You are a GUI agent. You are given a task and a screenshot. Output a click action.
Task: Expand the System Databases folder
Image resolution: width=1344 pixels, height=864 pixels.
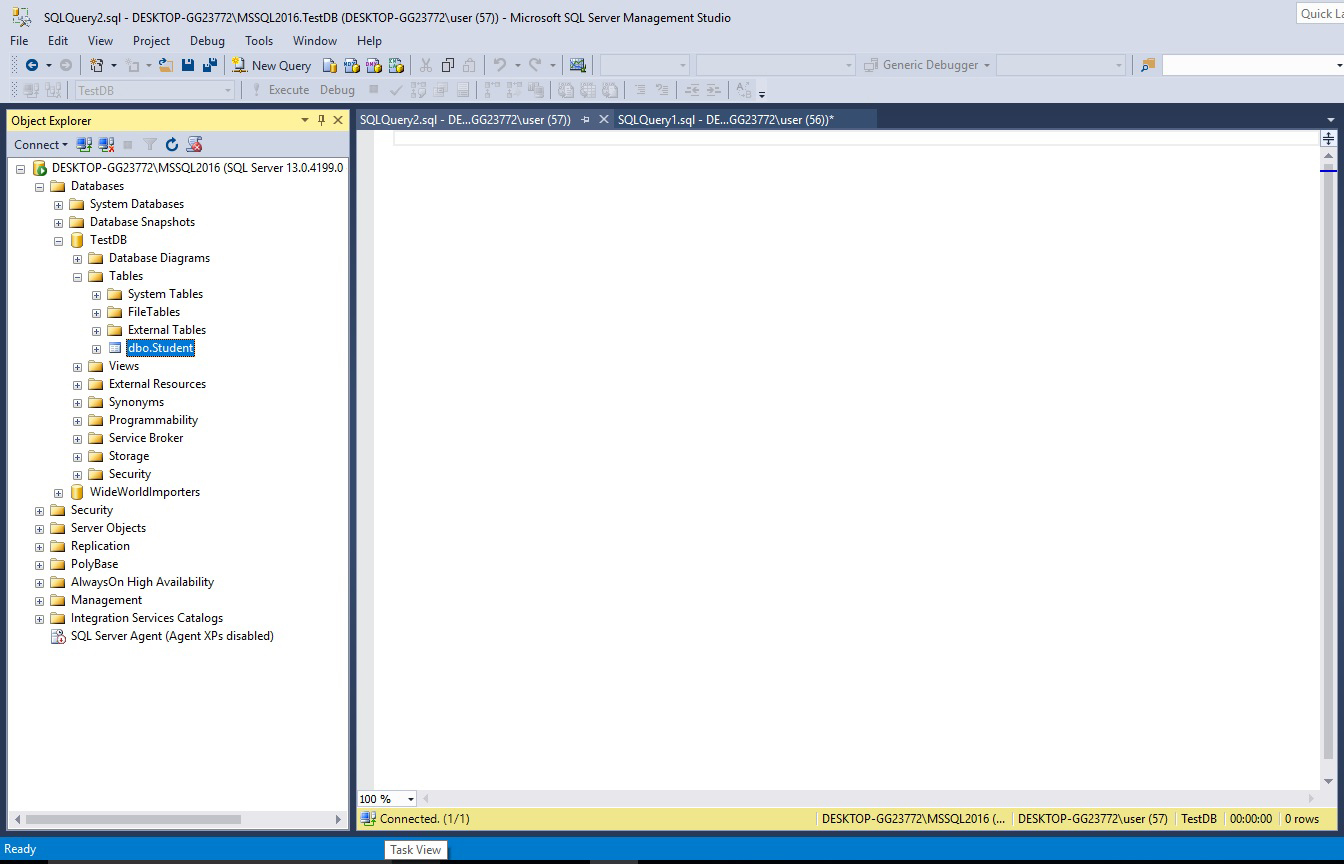point(59,204)
